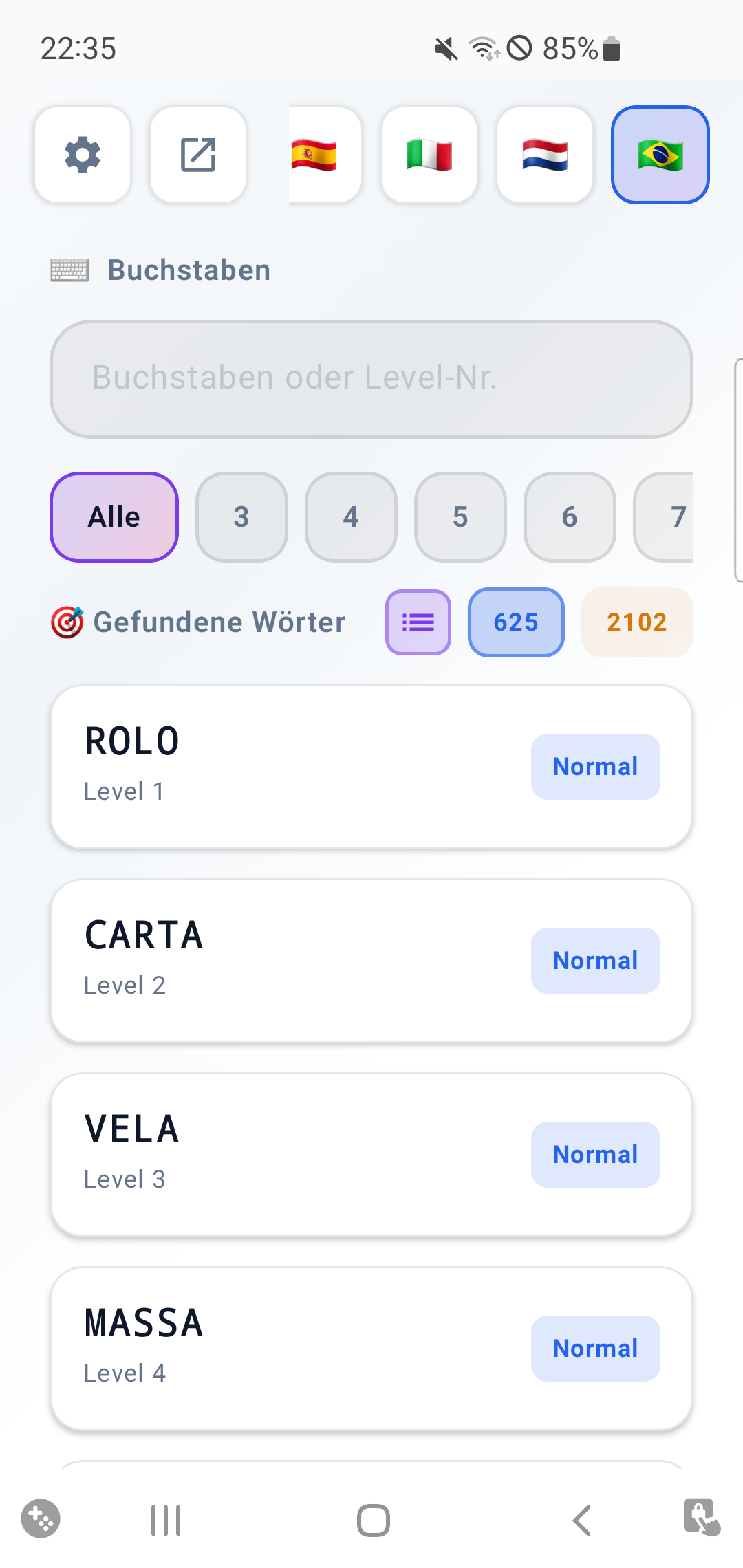Select the Brazilian flag language
The image size is (743, 1568).
(x=660, y=155)
